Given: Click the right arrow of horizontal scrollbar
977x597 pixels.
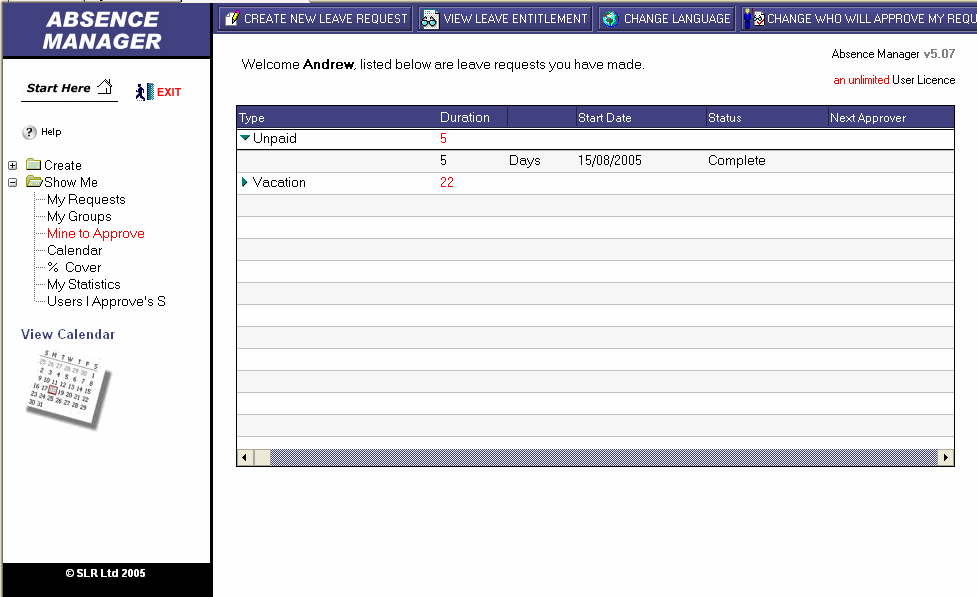Looking at the screenshot, I should (946, 457).
